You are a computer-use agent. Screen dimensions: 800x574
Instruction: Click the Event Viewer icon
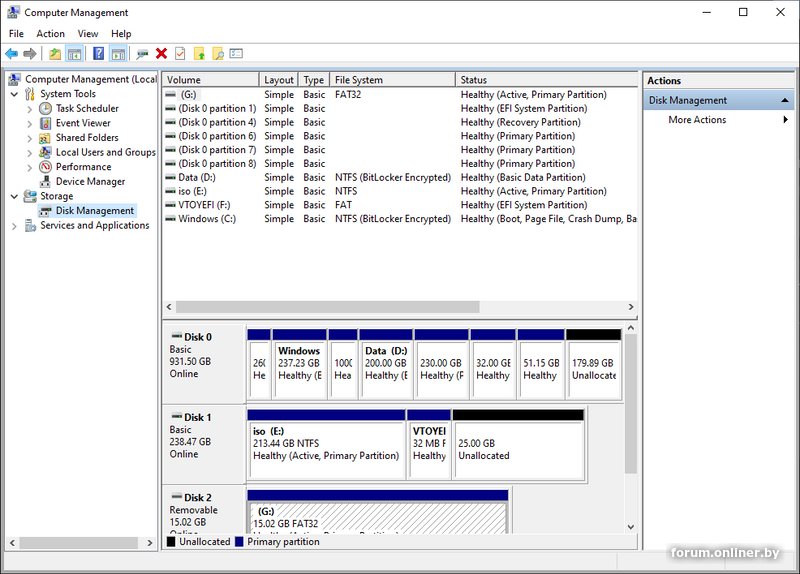click(45, 123)
